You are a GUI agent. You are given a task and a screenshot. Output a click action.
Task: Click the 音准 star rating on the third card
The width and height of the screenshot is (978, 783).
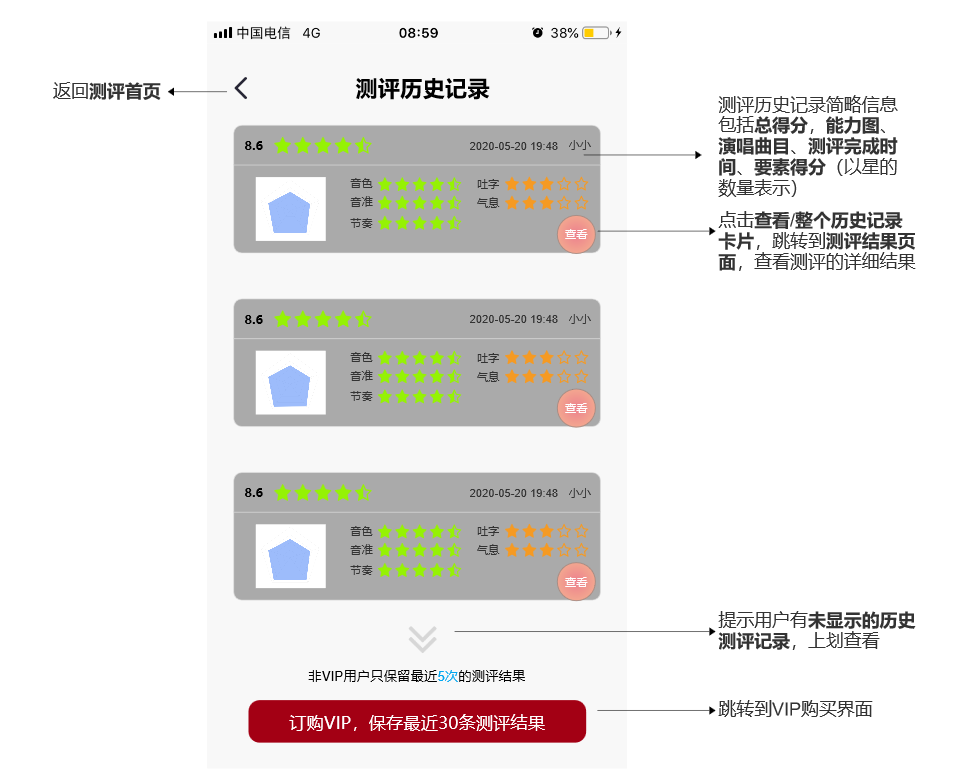coord(420,550)
